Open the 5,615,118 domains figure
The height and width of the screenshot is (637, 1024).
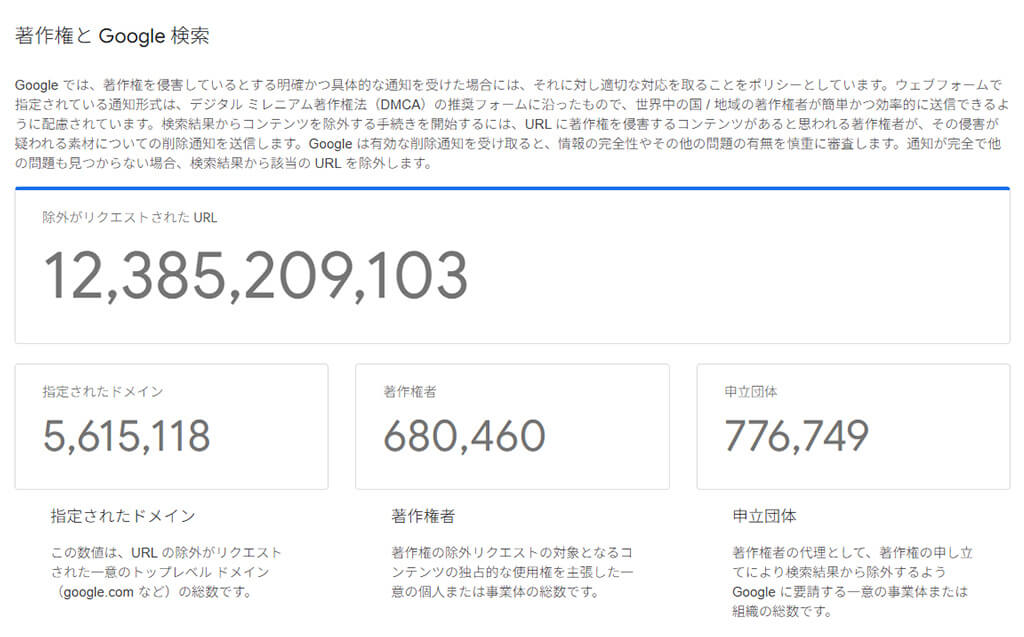(x=127, y=436)
